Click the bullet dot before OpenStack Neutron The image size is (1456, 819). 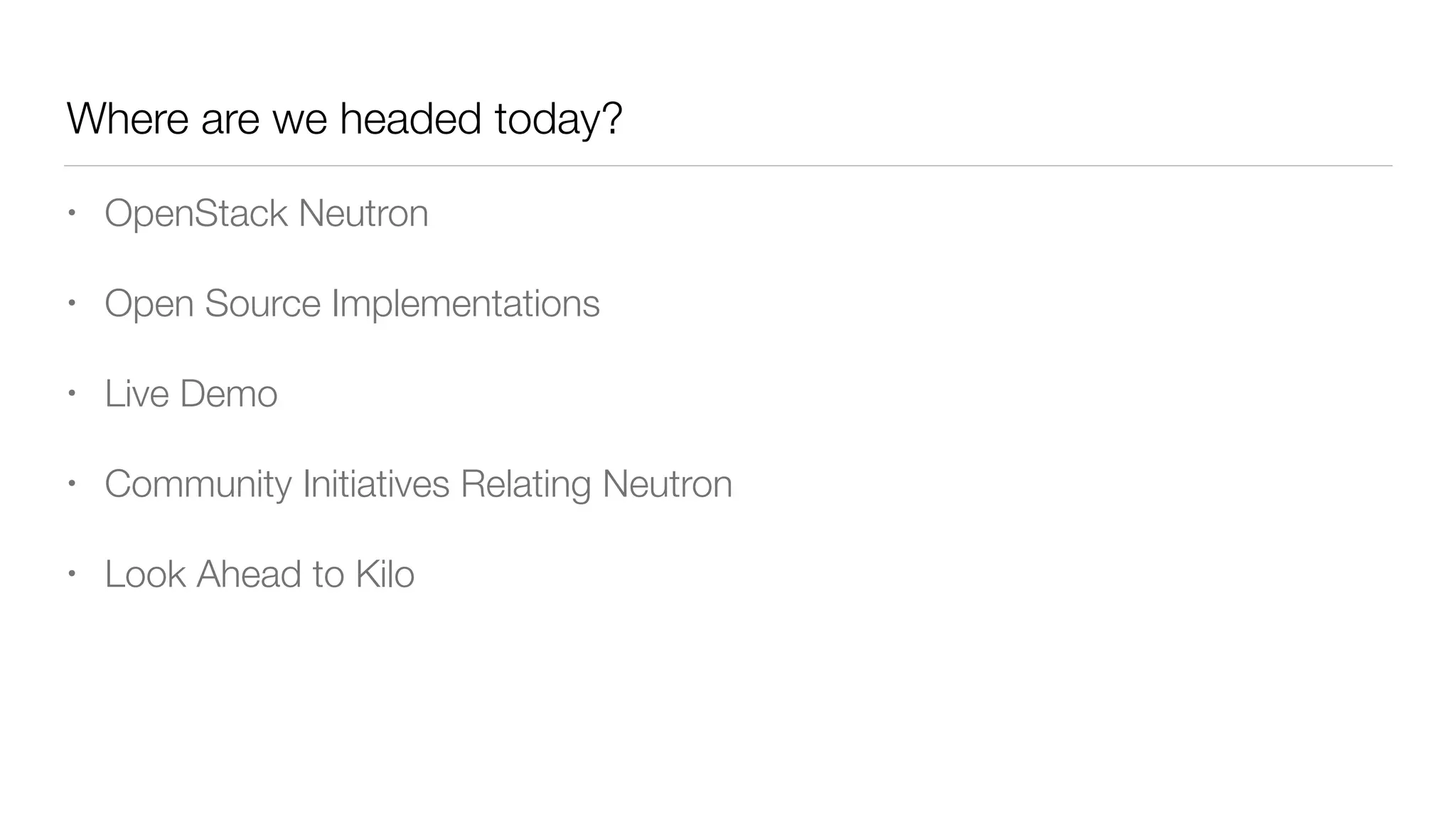click(71, 213)
